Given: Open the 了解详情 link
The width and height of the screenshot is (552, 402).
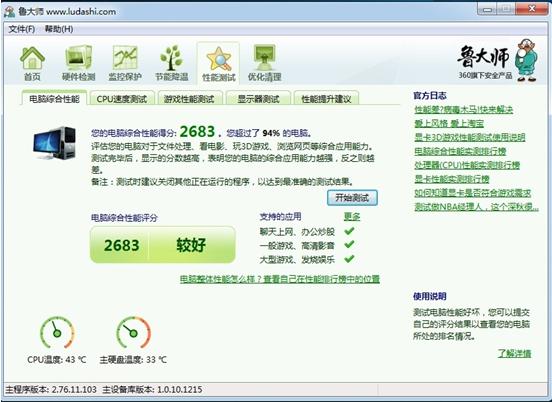Looking at the screenshot, I should point(514,353).
